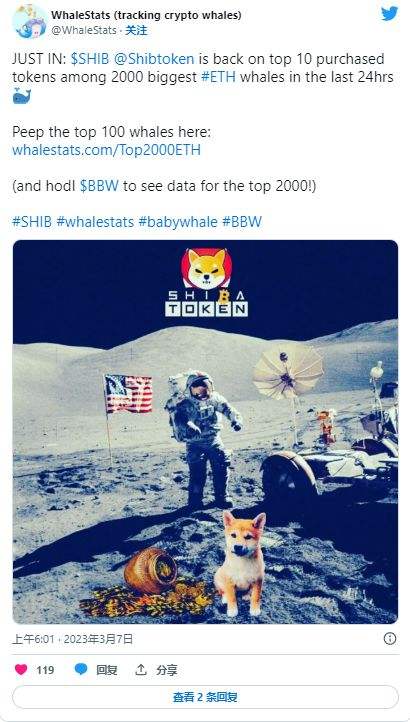Open the WhaleStats account name
The width and height of the screenshot is (410, 722).
(146, 15)
